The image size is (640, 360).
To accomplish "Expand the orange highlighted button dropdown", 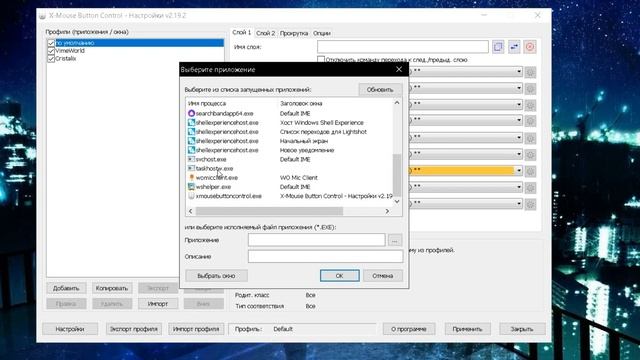I will click(519, 171).
